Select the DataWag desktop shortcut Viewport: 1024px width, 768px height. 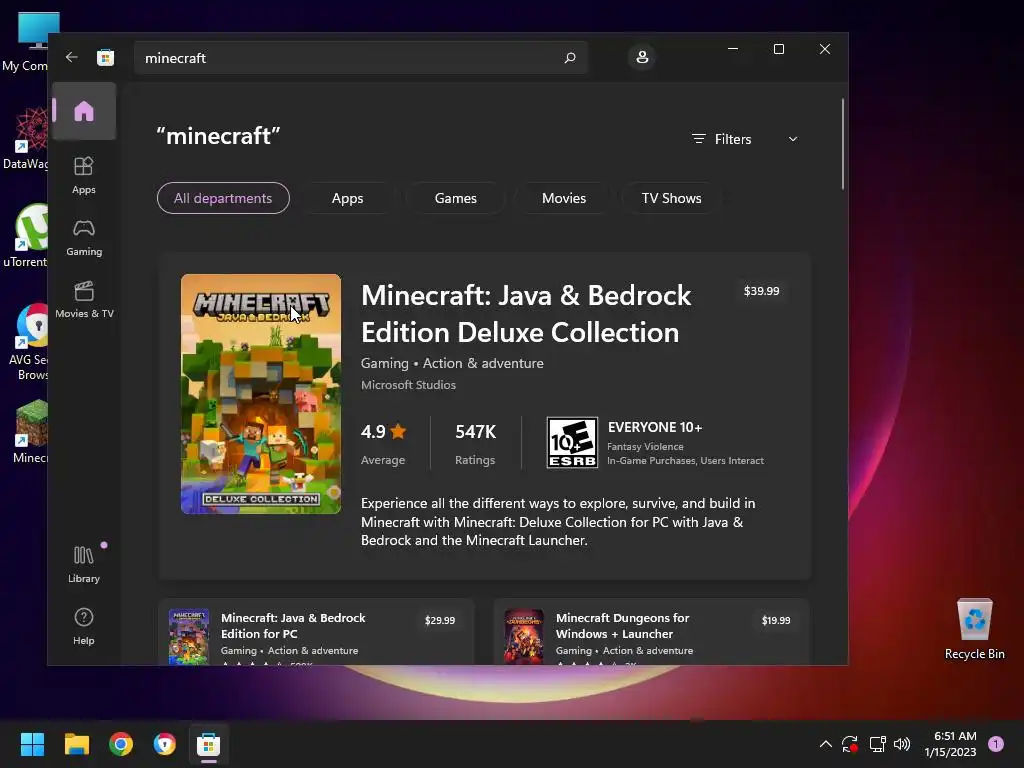25,138
